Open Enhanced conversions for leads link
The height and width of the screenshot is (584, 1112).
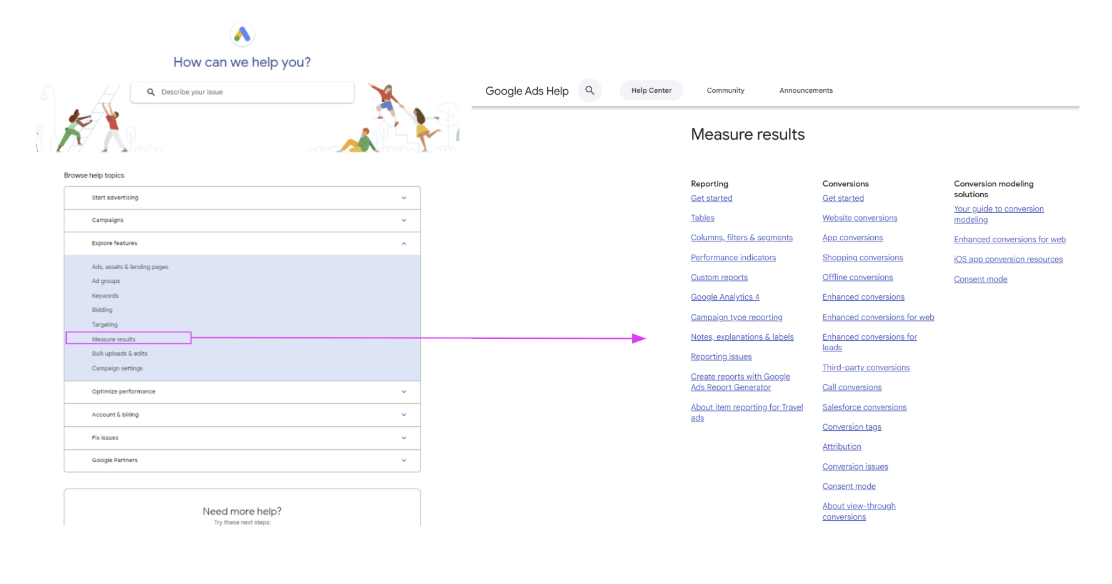(869, 342)
